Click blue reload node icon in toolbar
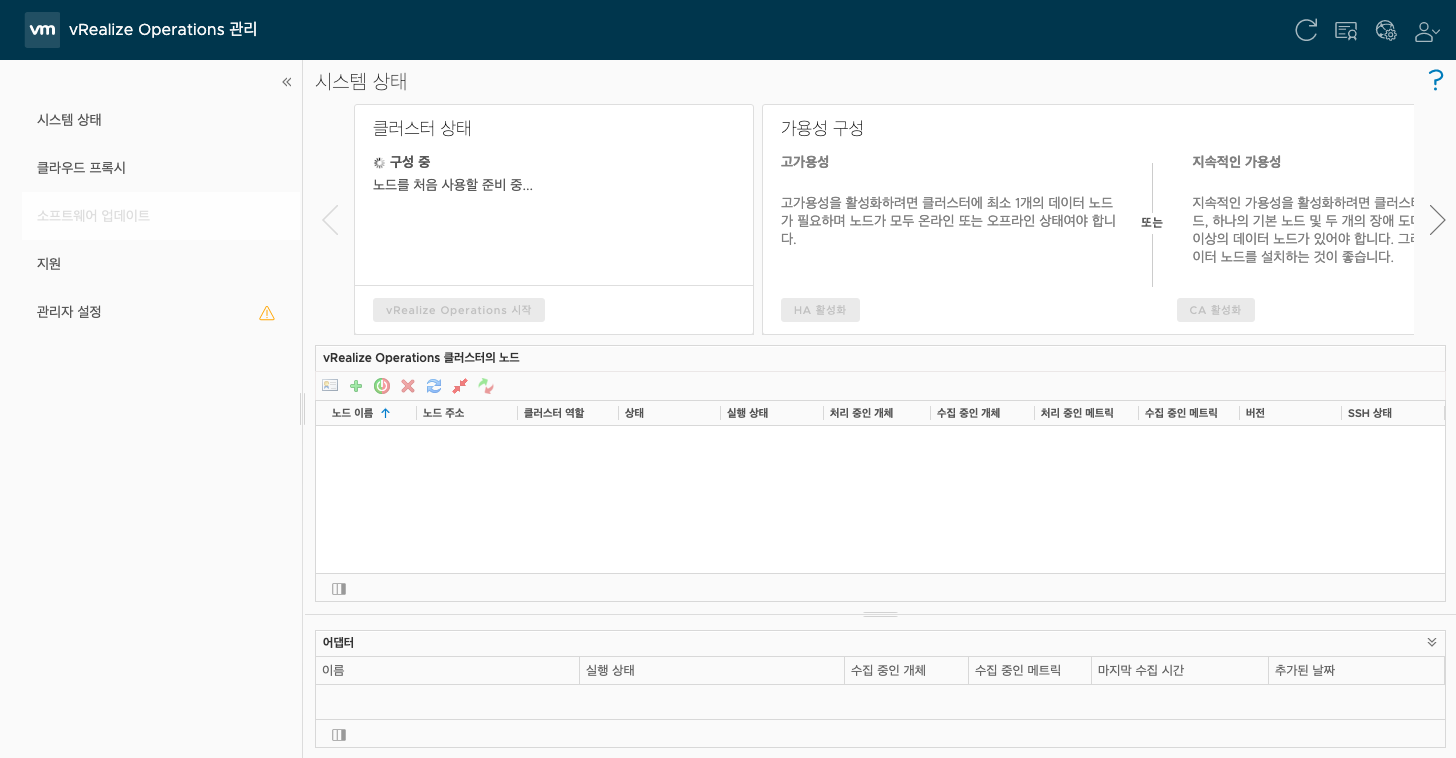 point(434,386)
